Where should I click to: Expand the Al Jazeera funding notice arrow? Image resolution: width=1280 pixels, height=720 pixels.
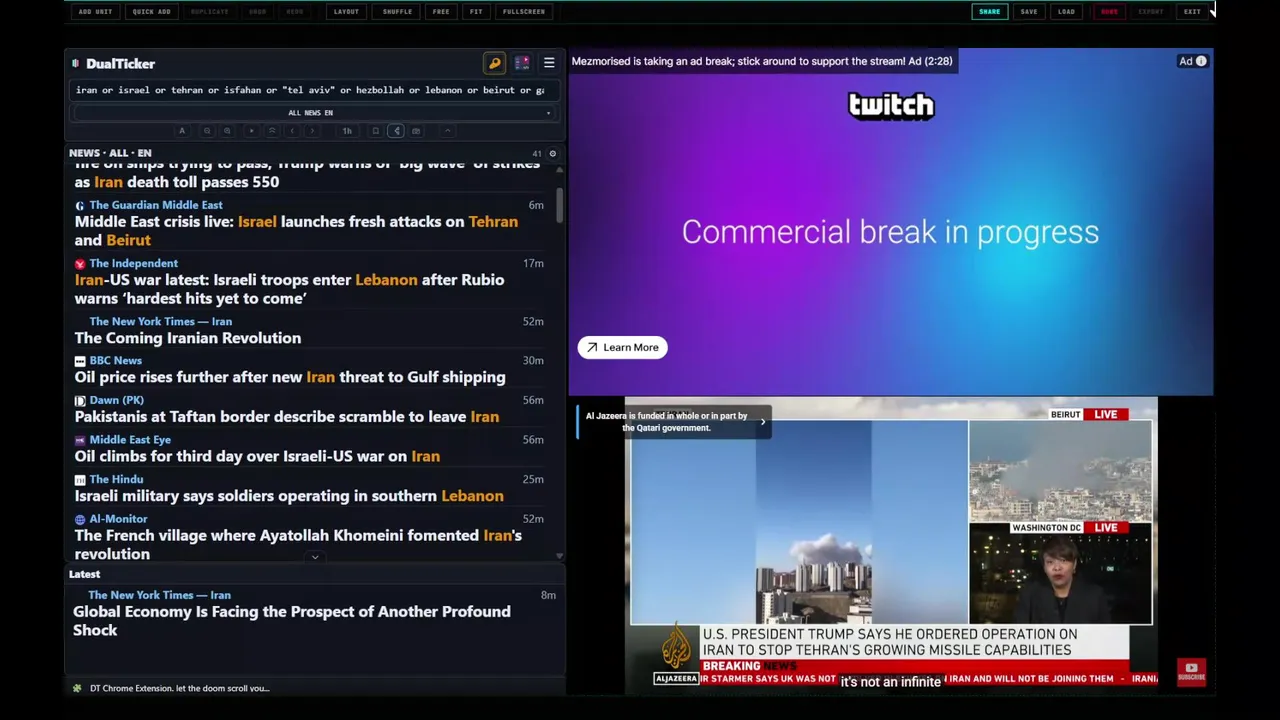(763, 422)
